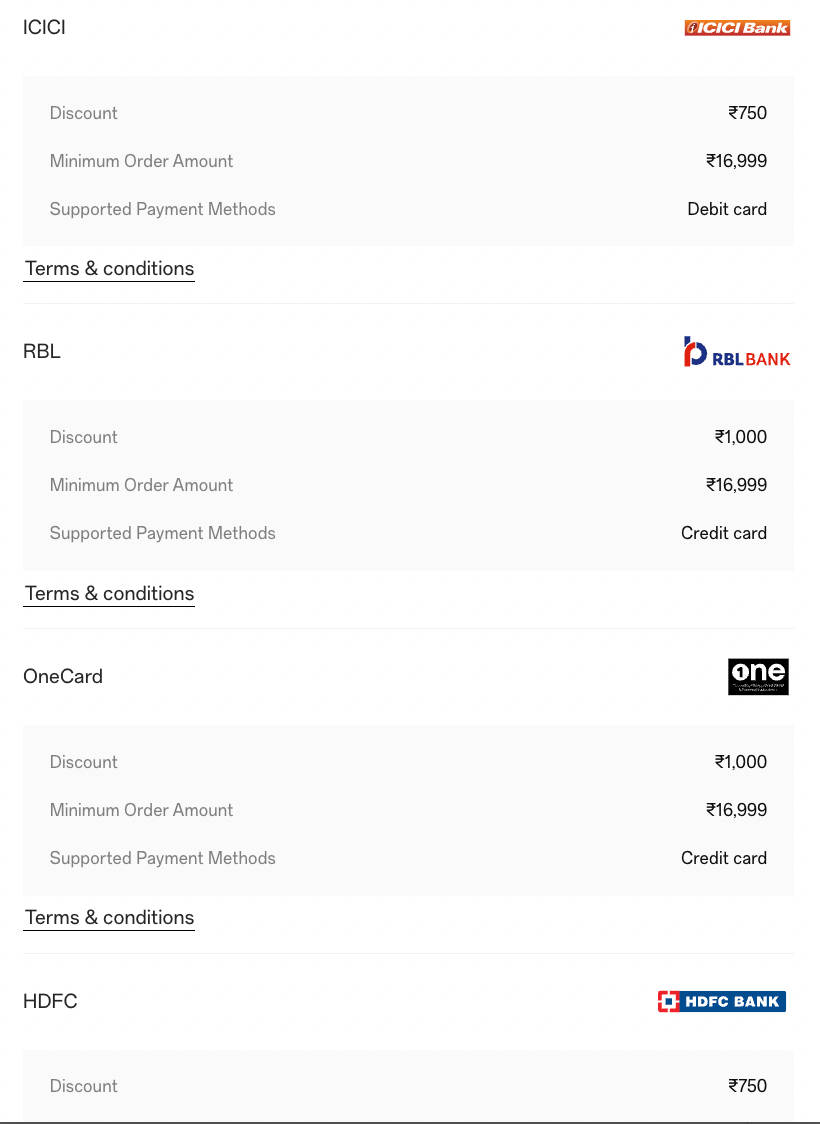820x1124 pixels.
Task: Click OneCard's ₹1,000 discount value
Action: point(740,762)
